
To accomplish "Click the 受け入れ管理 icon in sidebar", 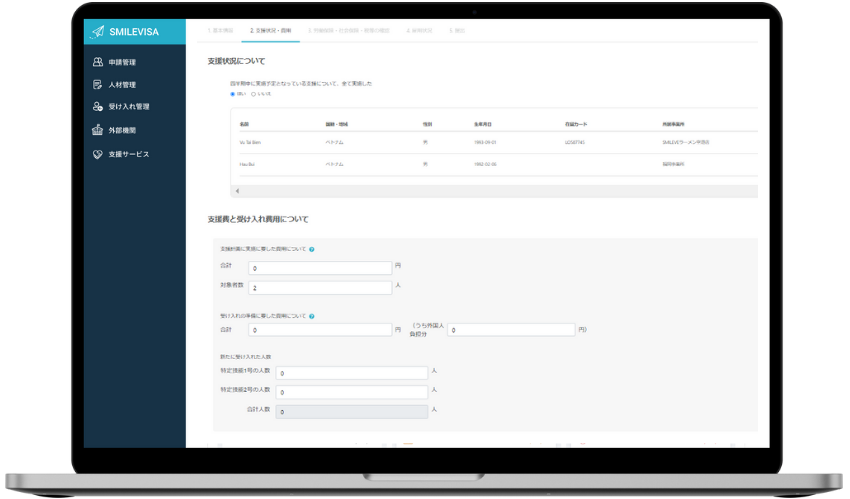I will [98, 106].
